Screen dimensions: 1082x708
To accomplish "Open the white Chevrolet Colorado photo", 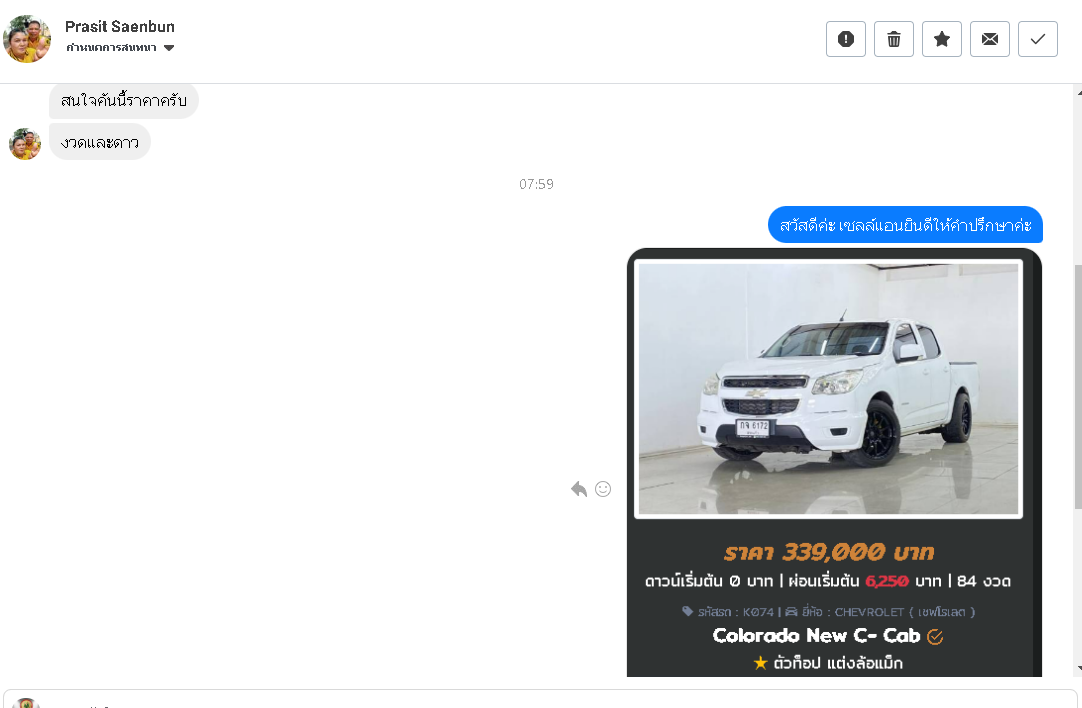I will click(x=828, y=389).
